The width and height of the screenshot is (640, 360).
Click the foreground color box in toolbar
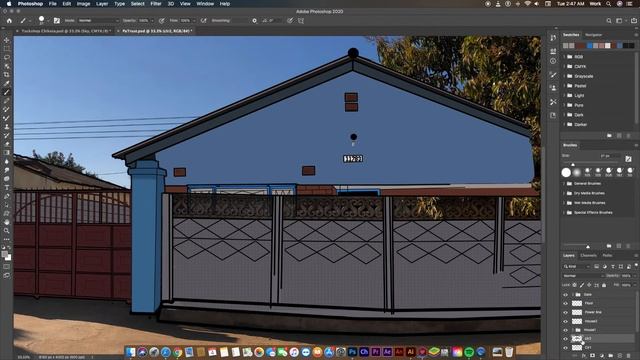(4, 254)
